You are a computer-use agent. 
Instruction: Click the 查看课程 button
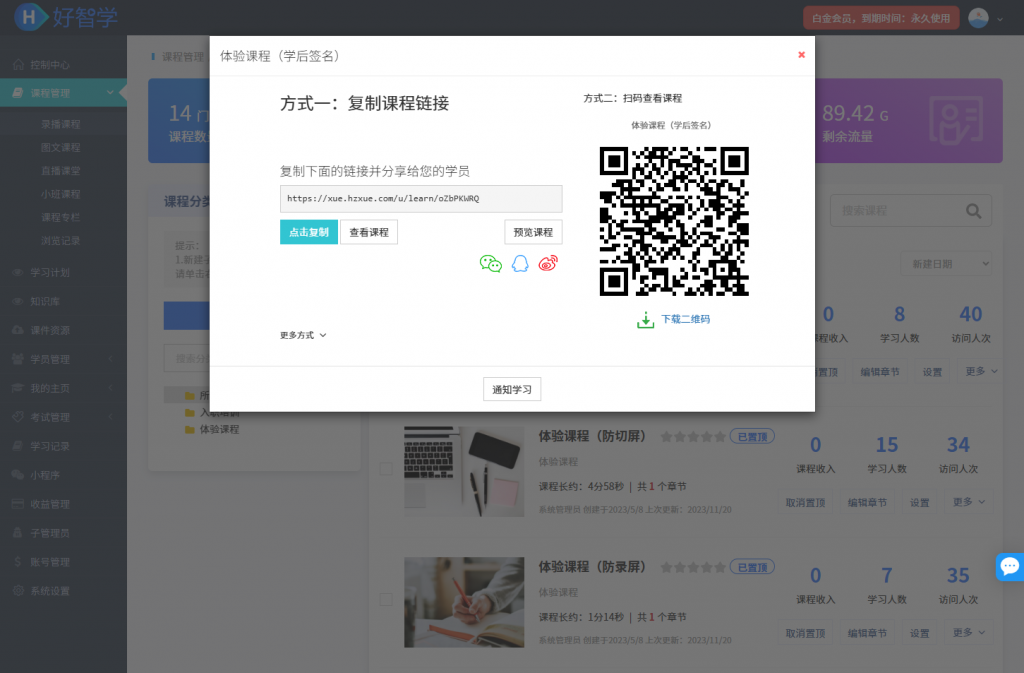[x=369, y=232]
